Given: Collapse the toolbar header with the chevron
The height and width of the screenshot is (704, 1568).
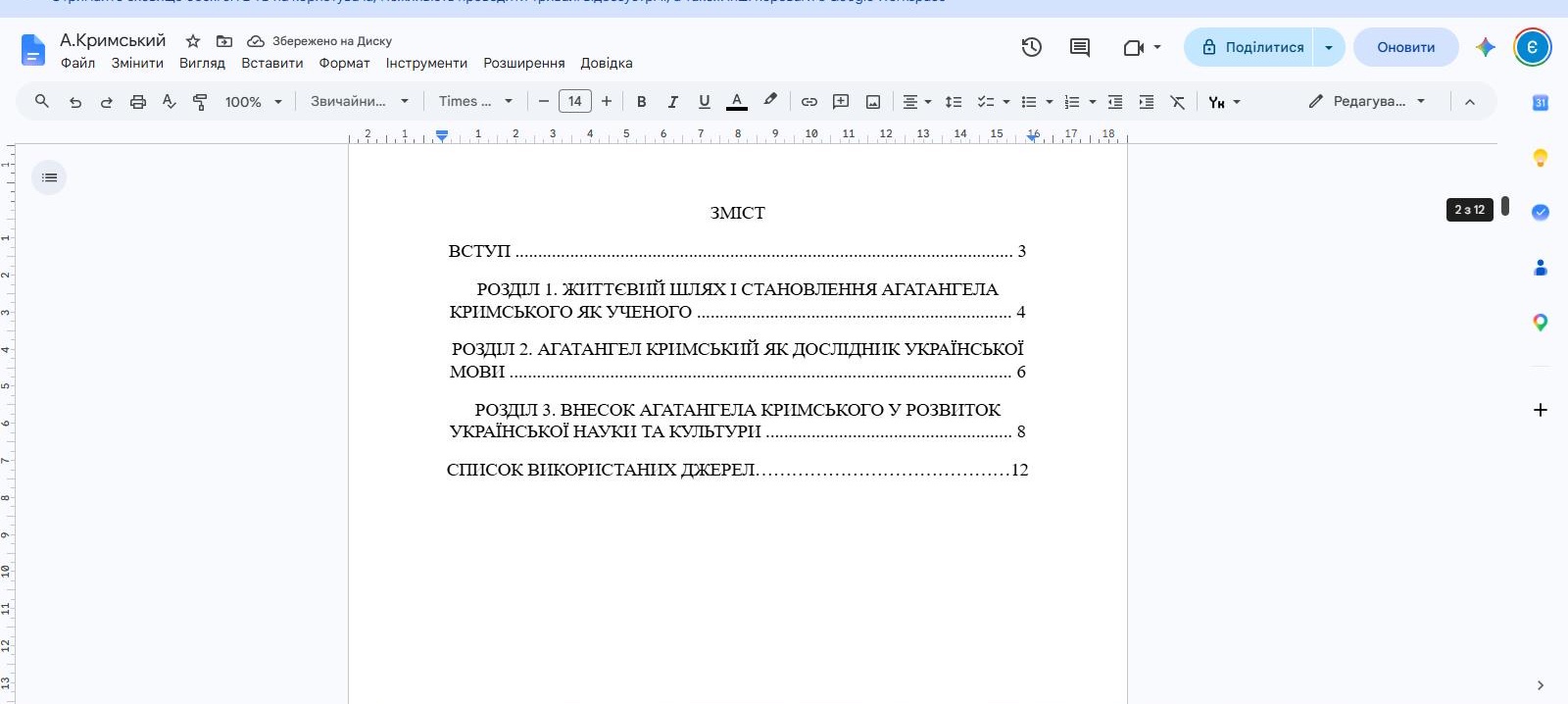Looking at the screenshot, I should pyautogui.click(x=1470, y=102).
